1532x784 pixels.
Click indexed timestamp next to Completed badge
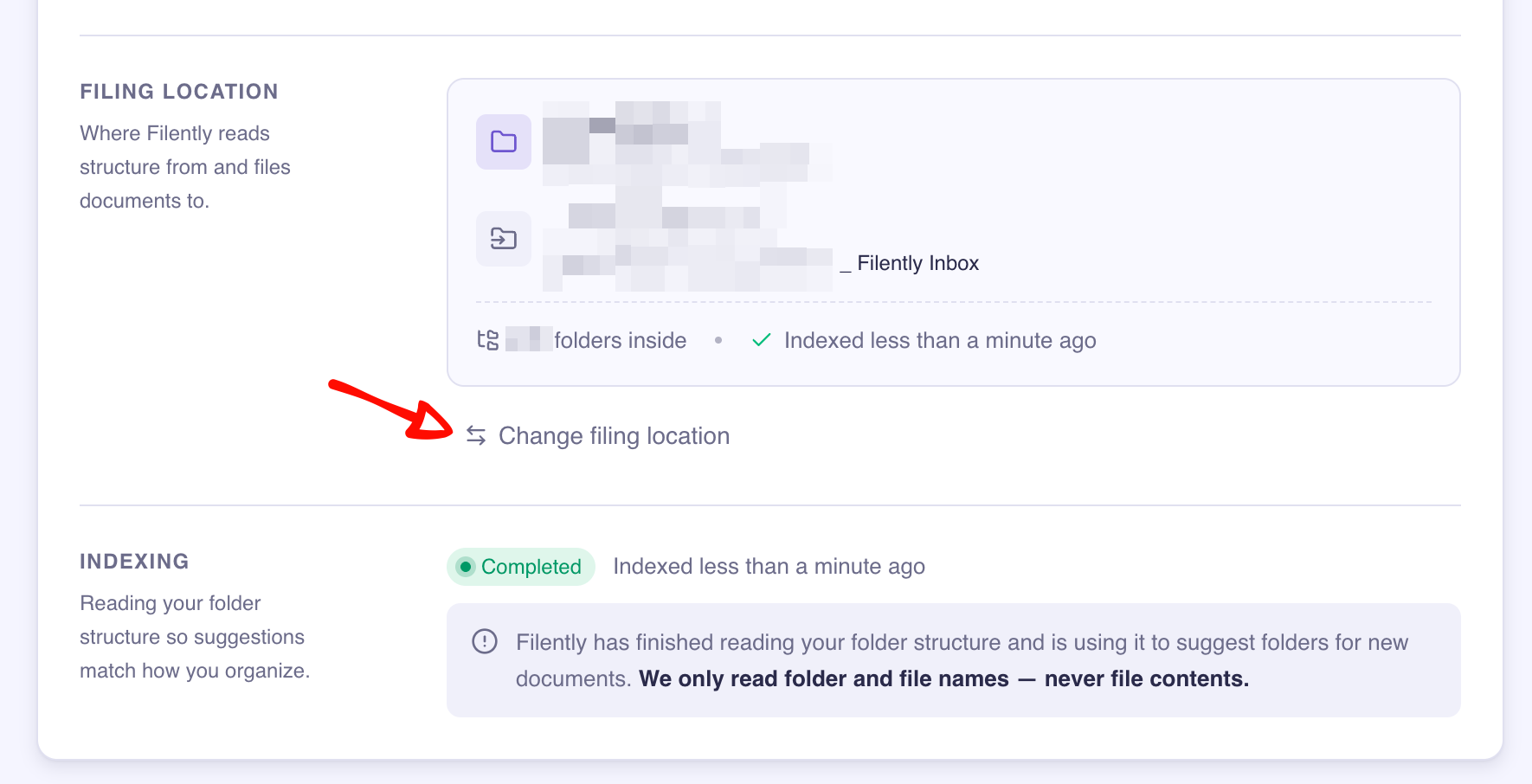pos(769,566)
